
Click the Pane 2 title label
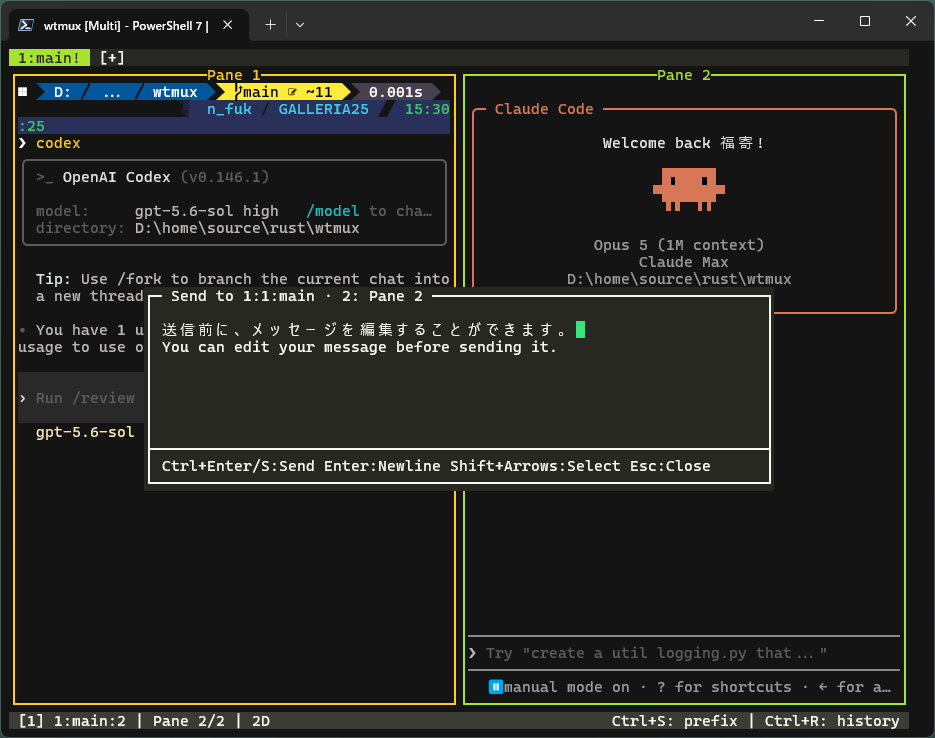point(684,75)
